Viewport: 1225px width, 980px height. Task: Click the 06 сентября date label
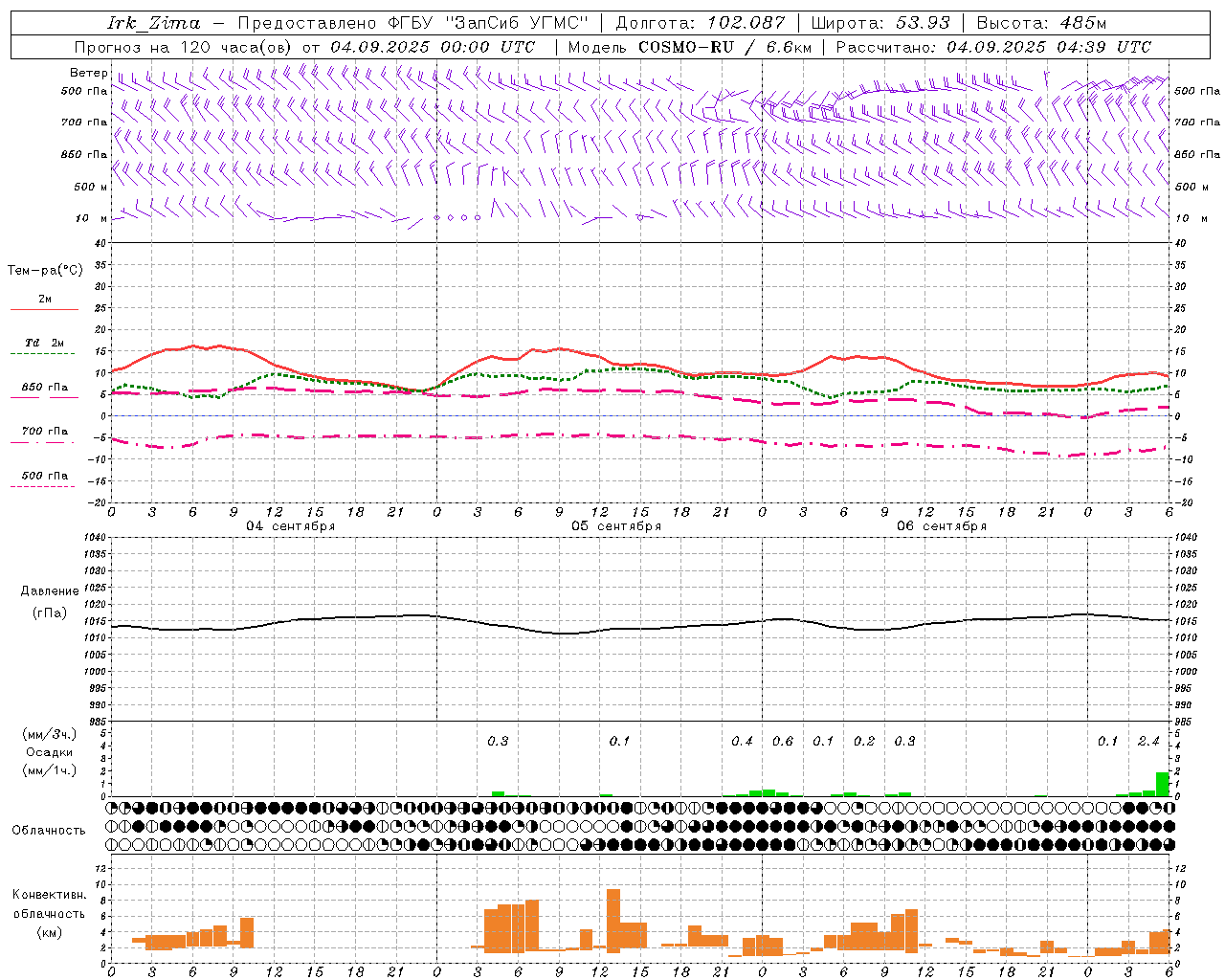point(942,526)
